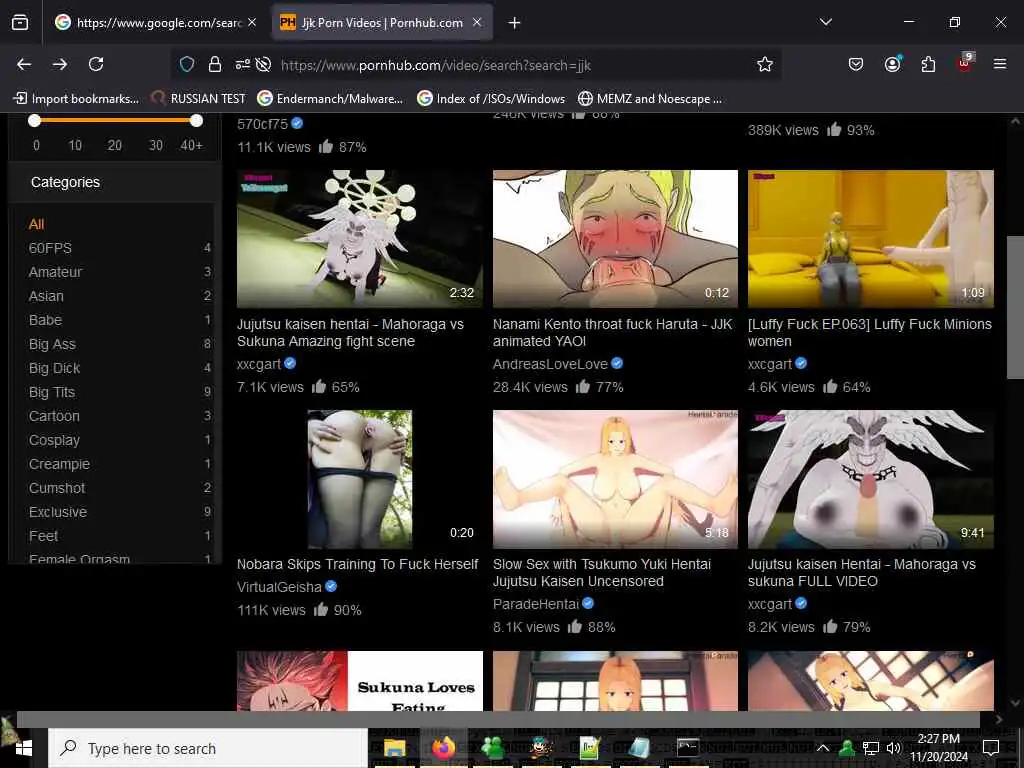Open the site permissions icon in address bar

(x=243, y=64)
